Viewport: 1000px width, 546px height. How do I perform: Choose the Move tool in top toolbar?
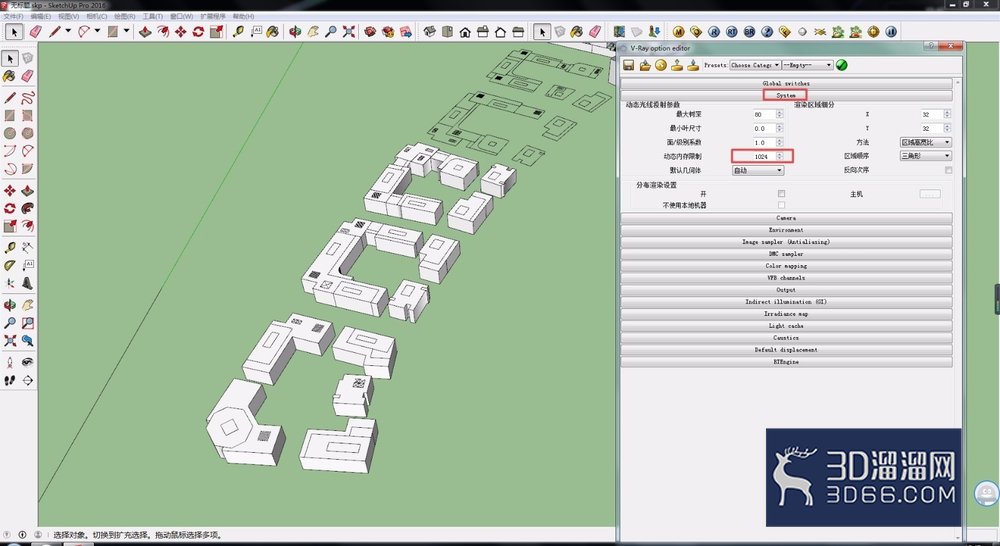[181, 31]
